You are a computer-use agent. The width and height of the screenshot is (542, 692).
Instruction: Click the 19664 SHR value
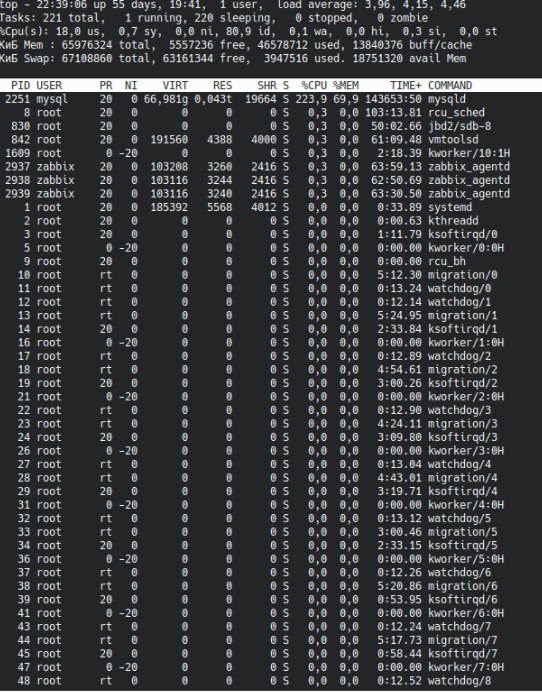261,99
